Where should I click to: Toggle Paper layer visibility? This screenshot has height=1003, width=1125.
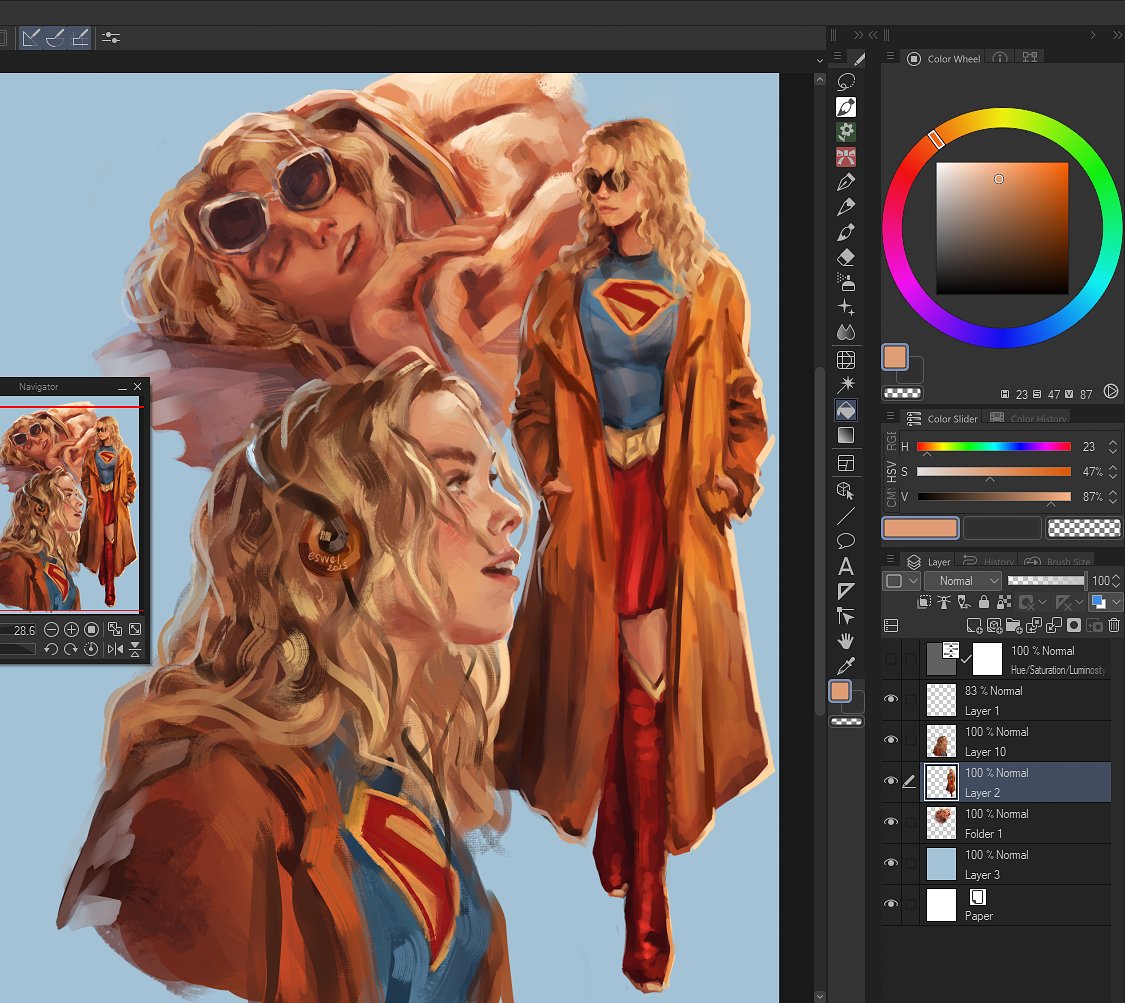[891, 904]
